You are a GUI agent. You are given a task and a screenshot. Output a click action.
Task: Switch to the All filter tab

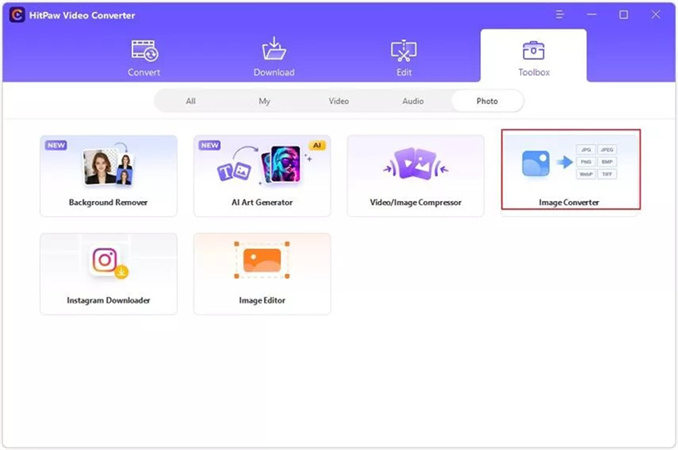[191, 101]
